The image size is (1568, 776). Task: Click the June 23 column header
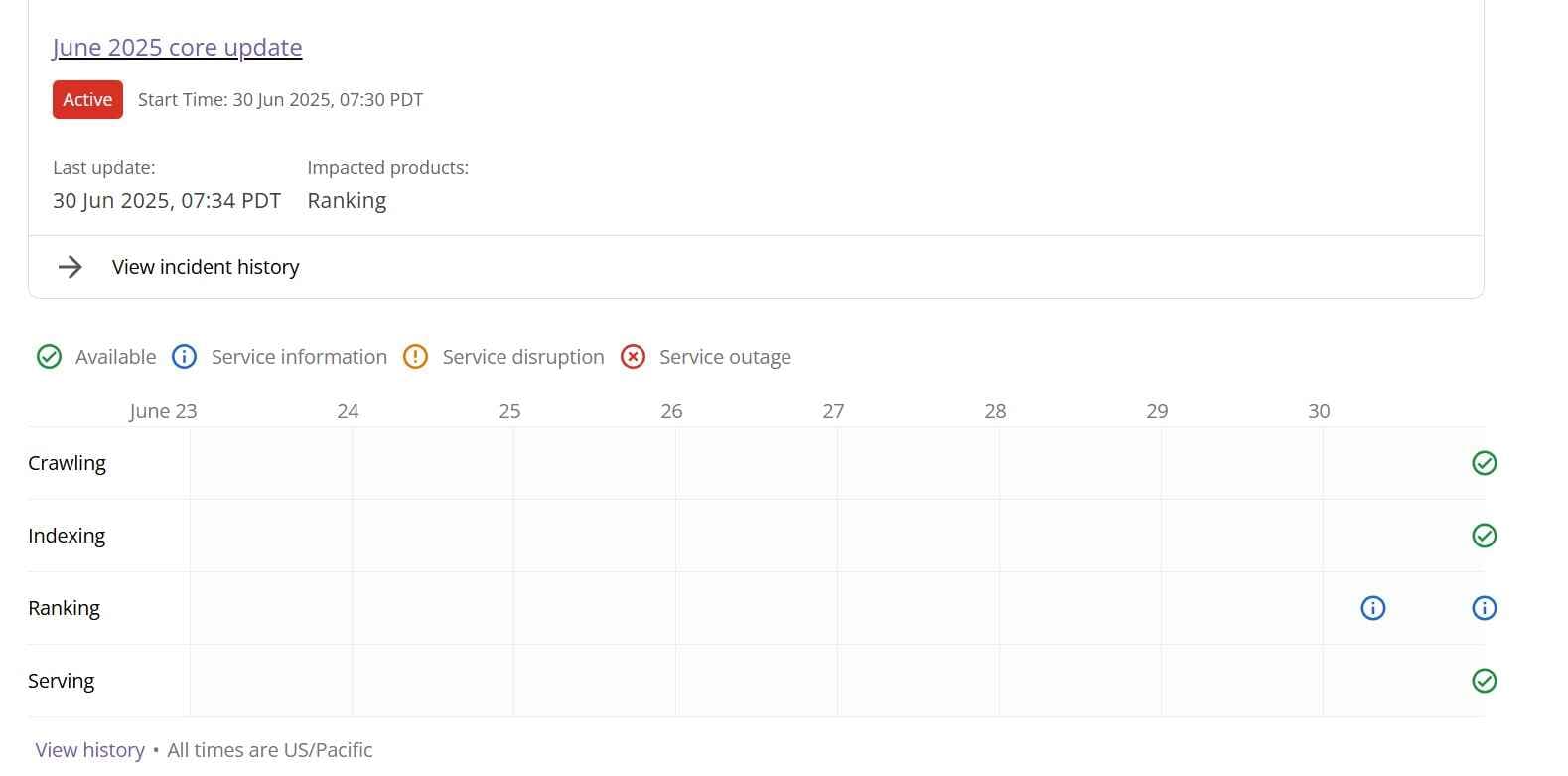(x=163, y=410)
